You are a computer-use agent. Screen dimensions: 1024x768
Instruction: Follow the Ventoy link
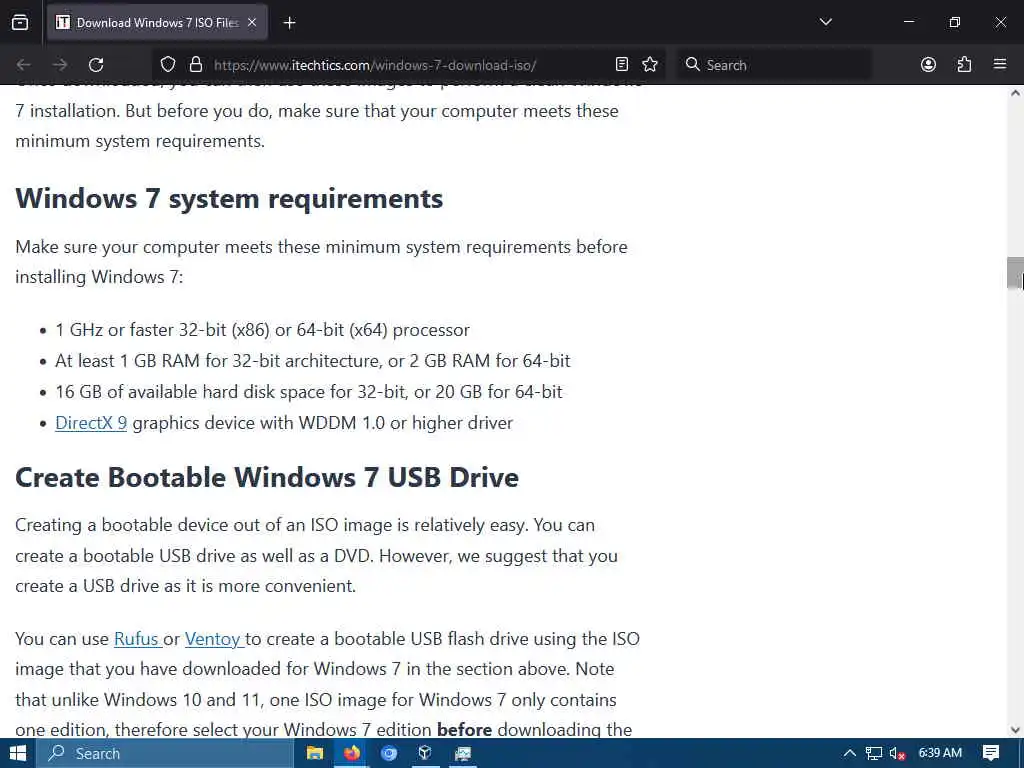[x=214, y=639]
